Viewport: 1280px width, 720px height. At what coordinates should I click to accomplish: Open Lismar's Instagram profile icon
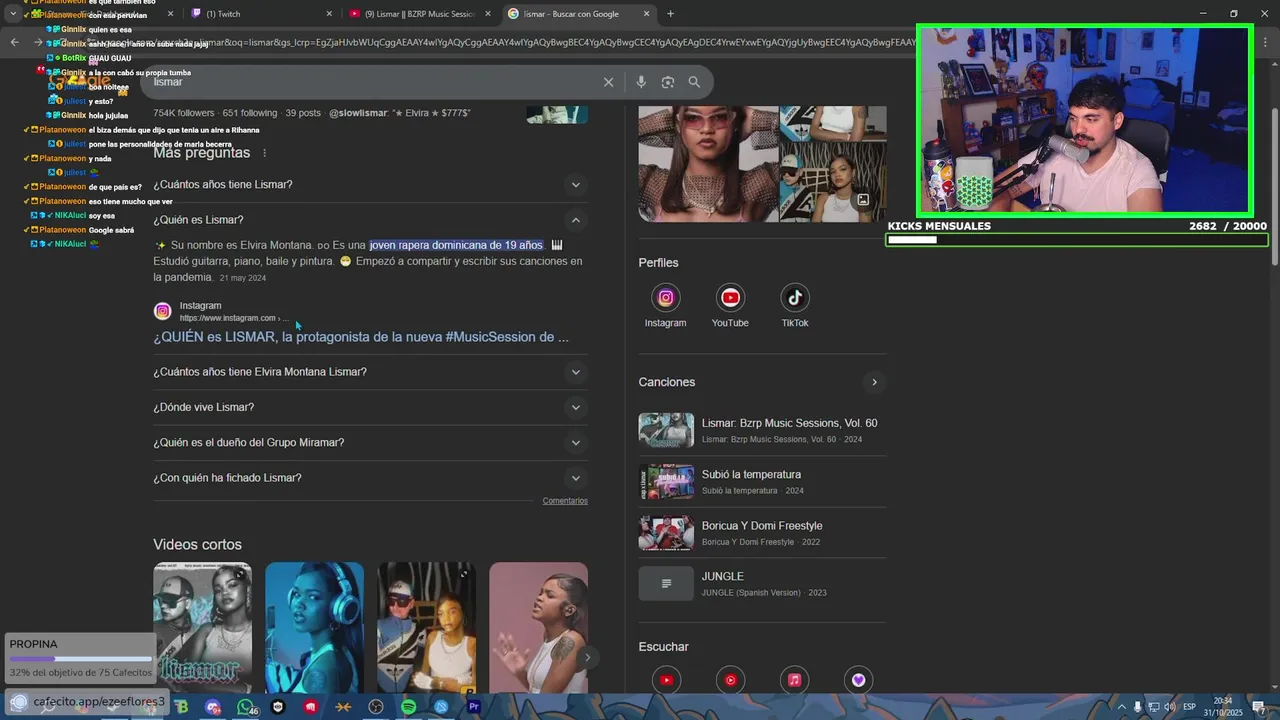tap(665, 298)
